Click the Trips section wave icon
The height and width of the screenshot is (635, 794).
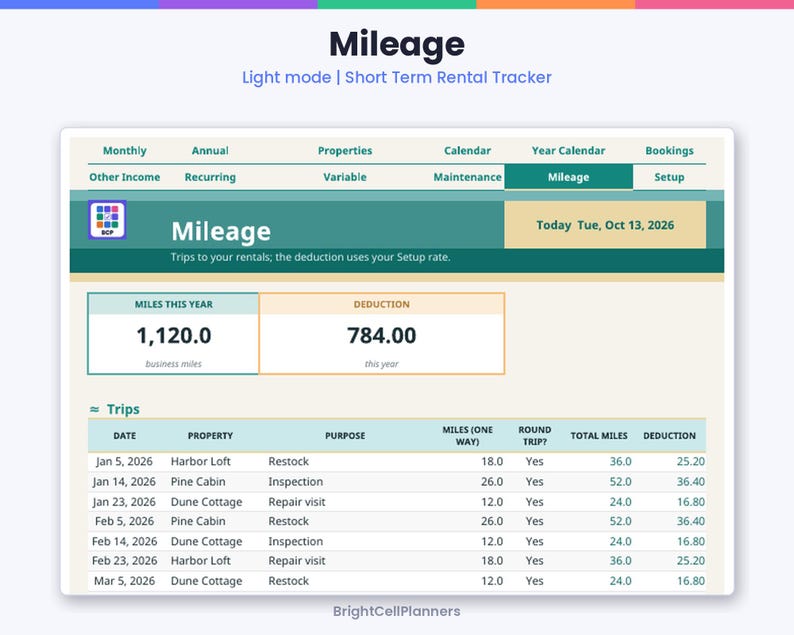[94, 409]
